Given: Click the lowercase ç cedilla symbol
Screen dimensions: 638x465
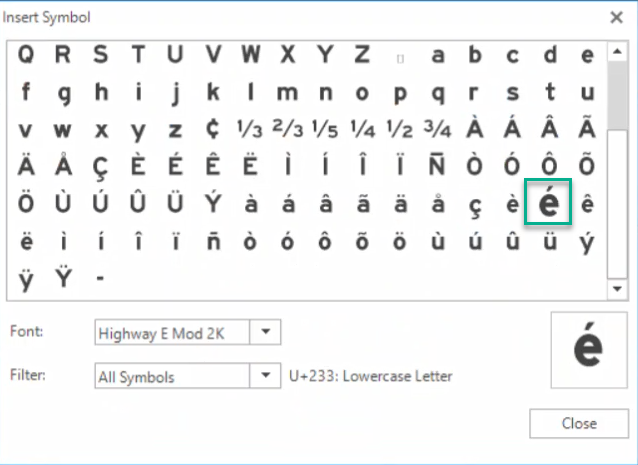Looking at the screenshot, I should click(x=475, y=203).
